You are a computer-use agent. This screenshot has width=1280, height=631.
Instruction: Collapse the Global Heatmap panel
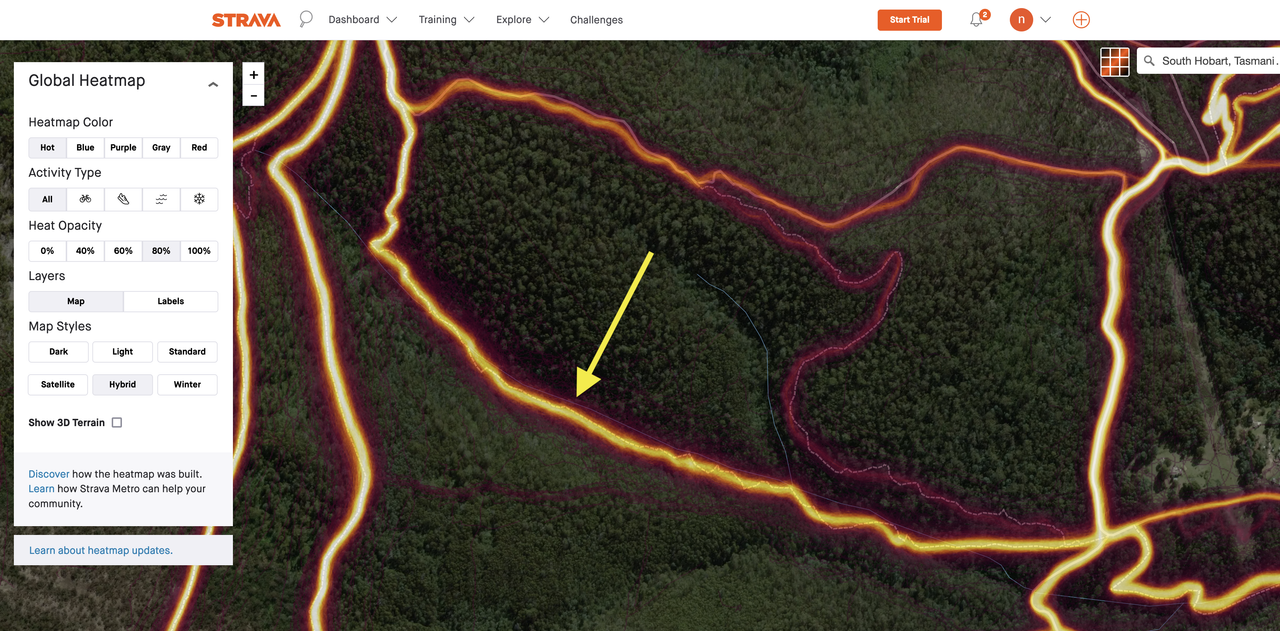(213, 85)
